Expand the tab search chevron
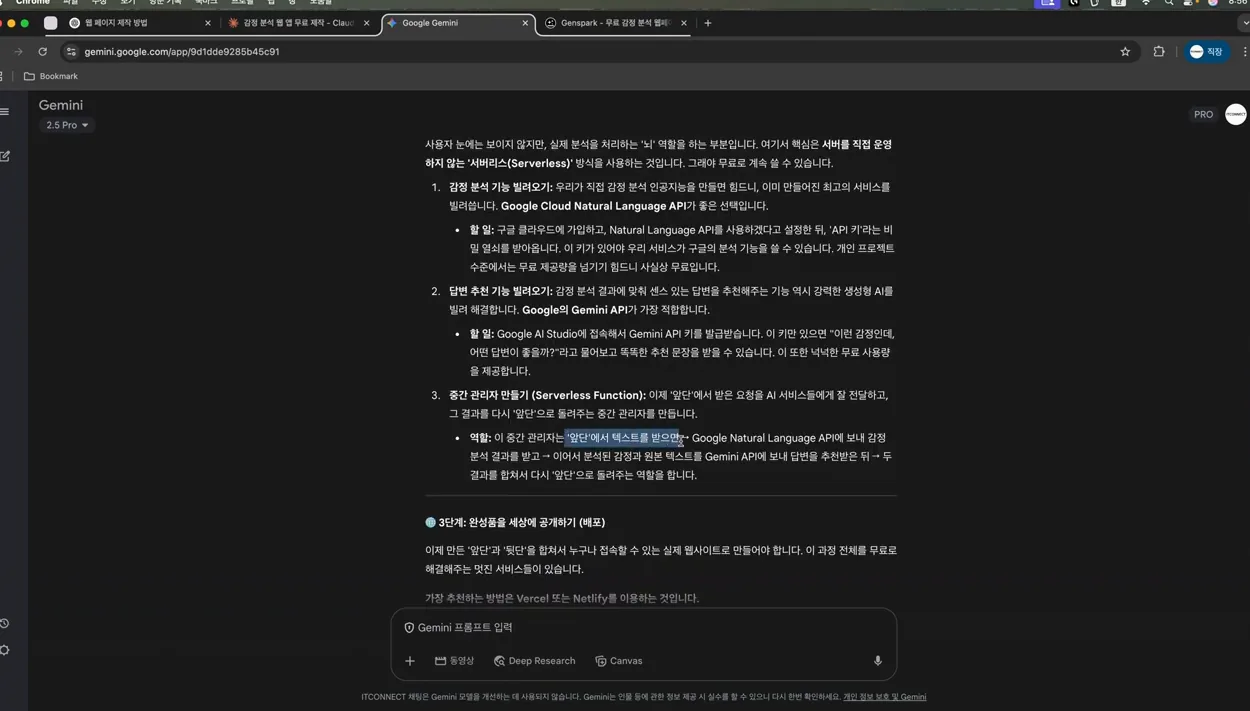The height and width of the screenshot is (711, 1250). click(x=1244, y=23)
